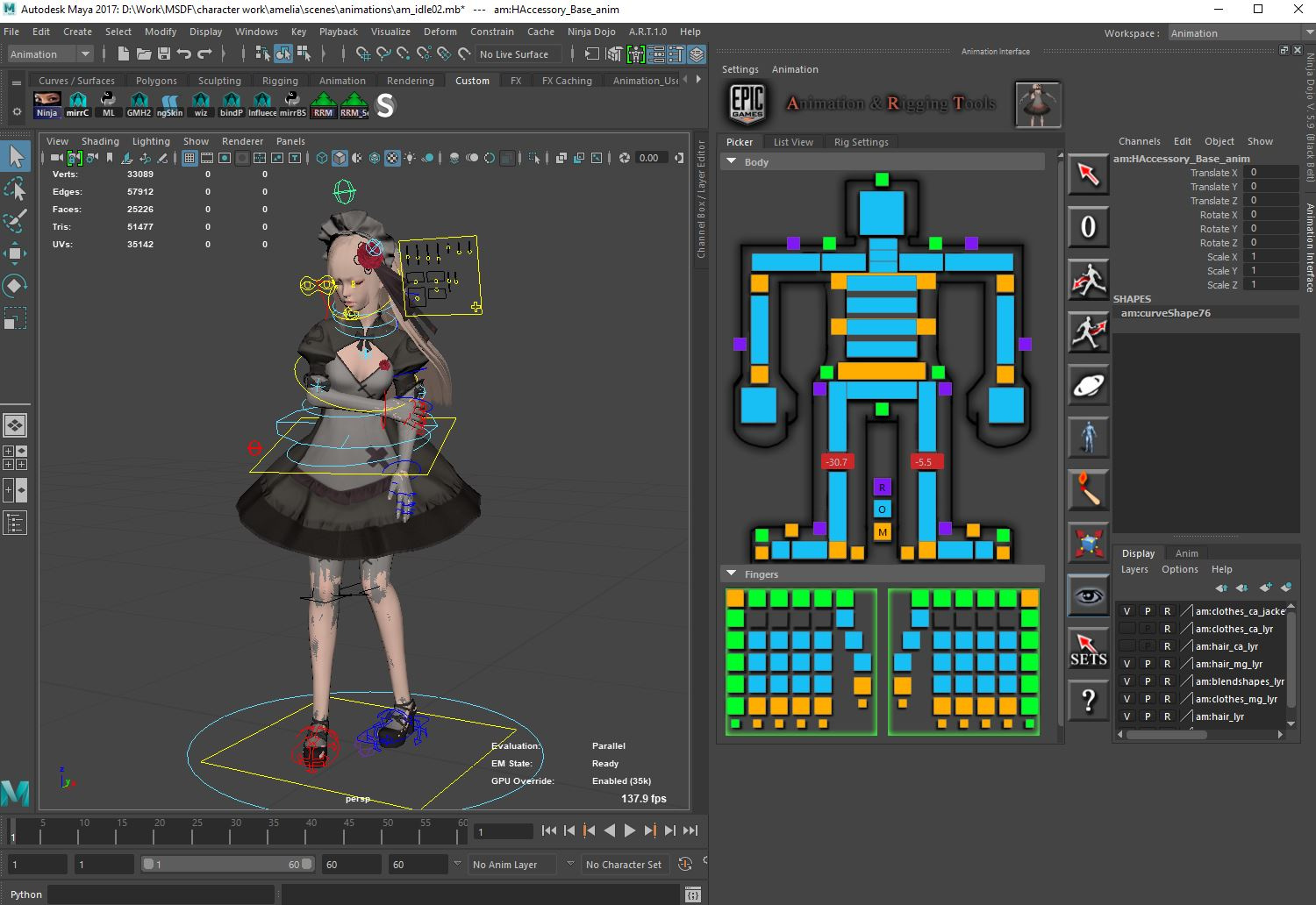
Task: Toggle visibility of am:clothes_ca_lyr layer
Action: click(1126, 629)
